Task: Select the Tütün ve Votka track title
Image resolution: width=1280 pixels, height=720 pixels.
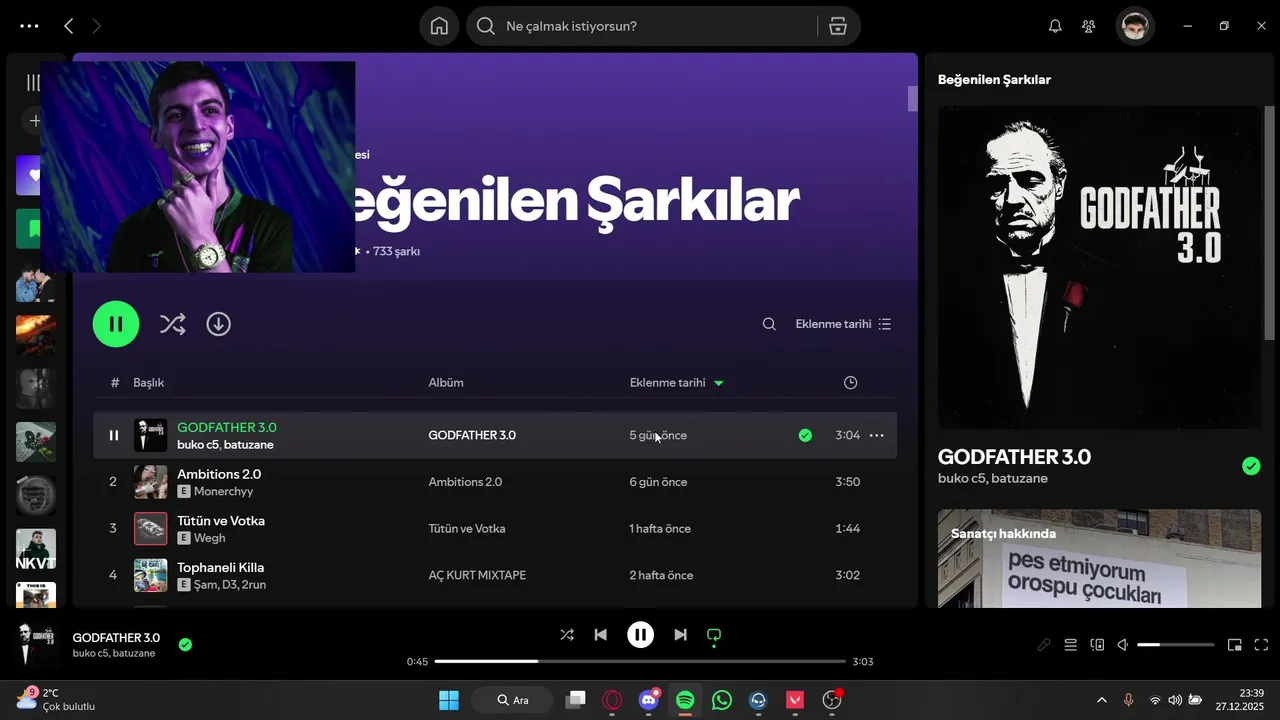Action: pyautogui.click(x=221, y=520)
